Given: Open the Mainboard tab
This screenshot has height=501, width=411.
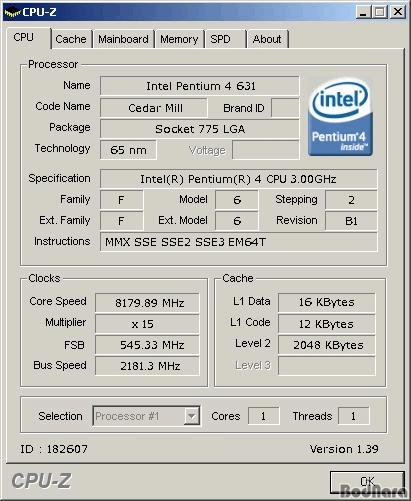Looking at the screenshot, I should (x=123, y=39).
